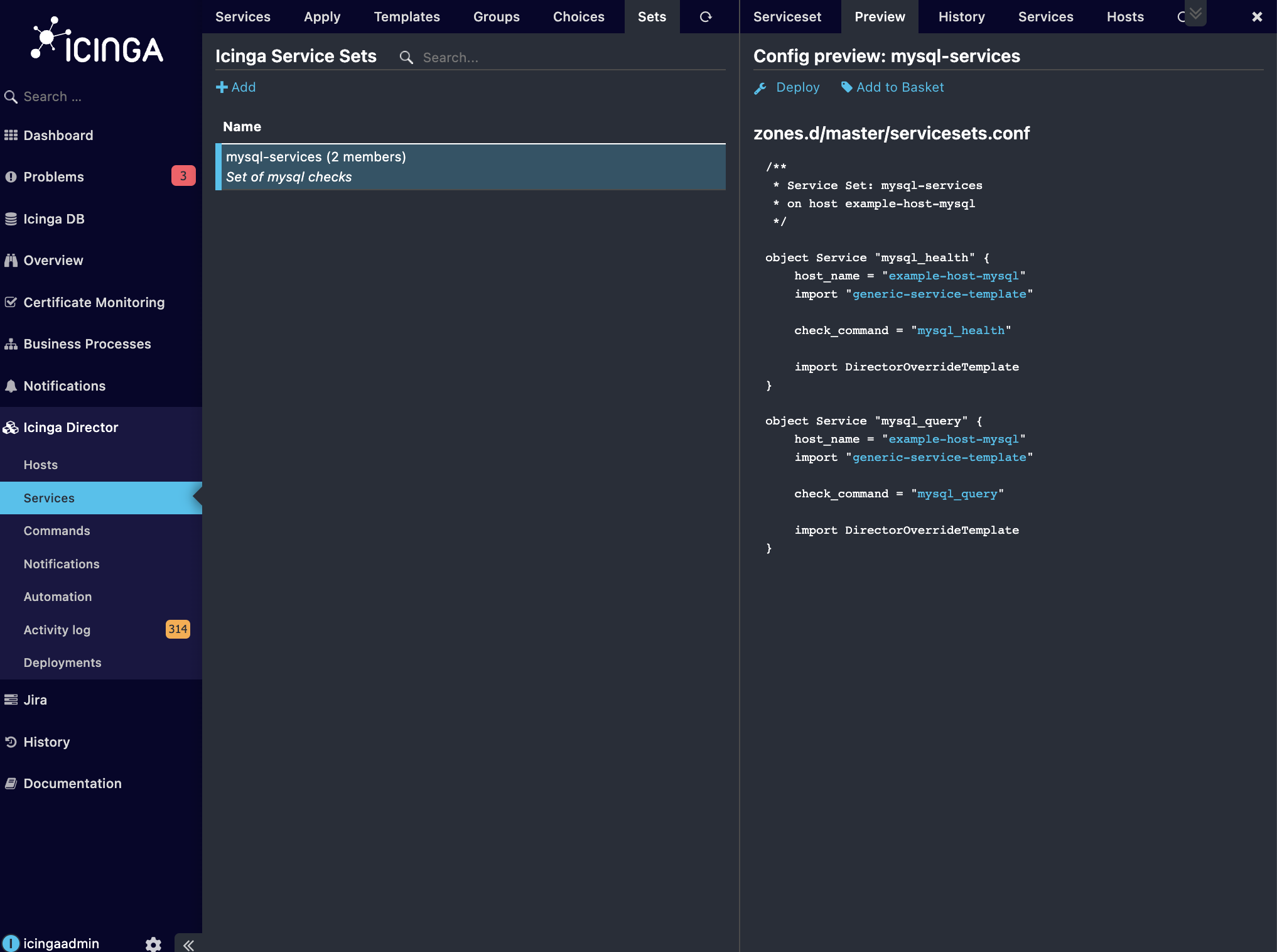
Task: Click the Add to Basket tag icon
Action: click(x=847, y=87)
